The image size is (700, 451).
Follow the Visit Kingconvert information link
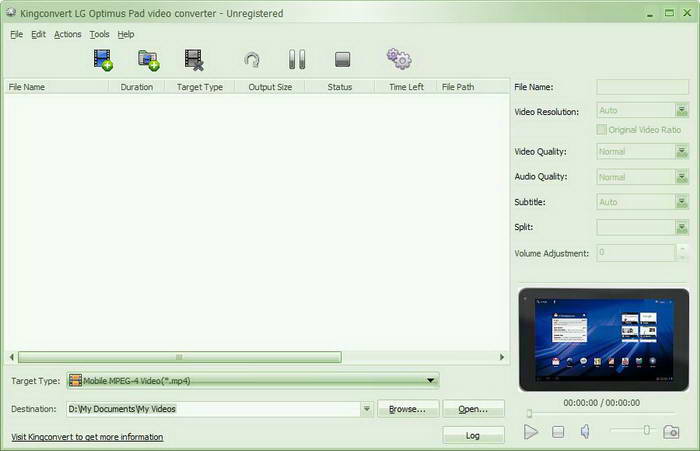(87, 437)
